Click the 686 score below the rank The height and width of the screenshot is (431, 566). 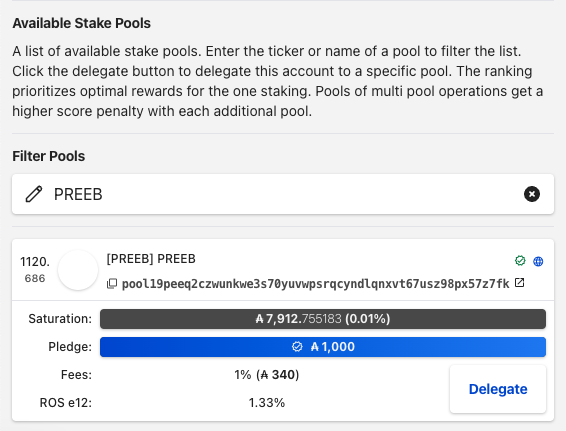[35, 278]
